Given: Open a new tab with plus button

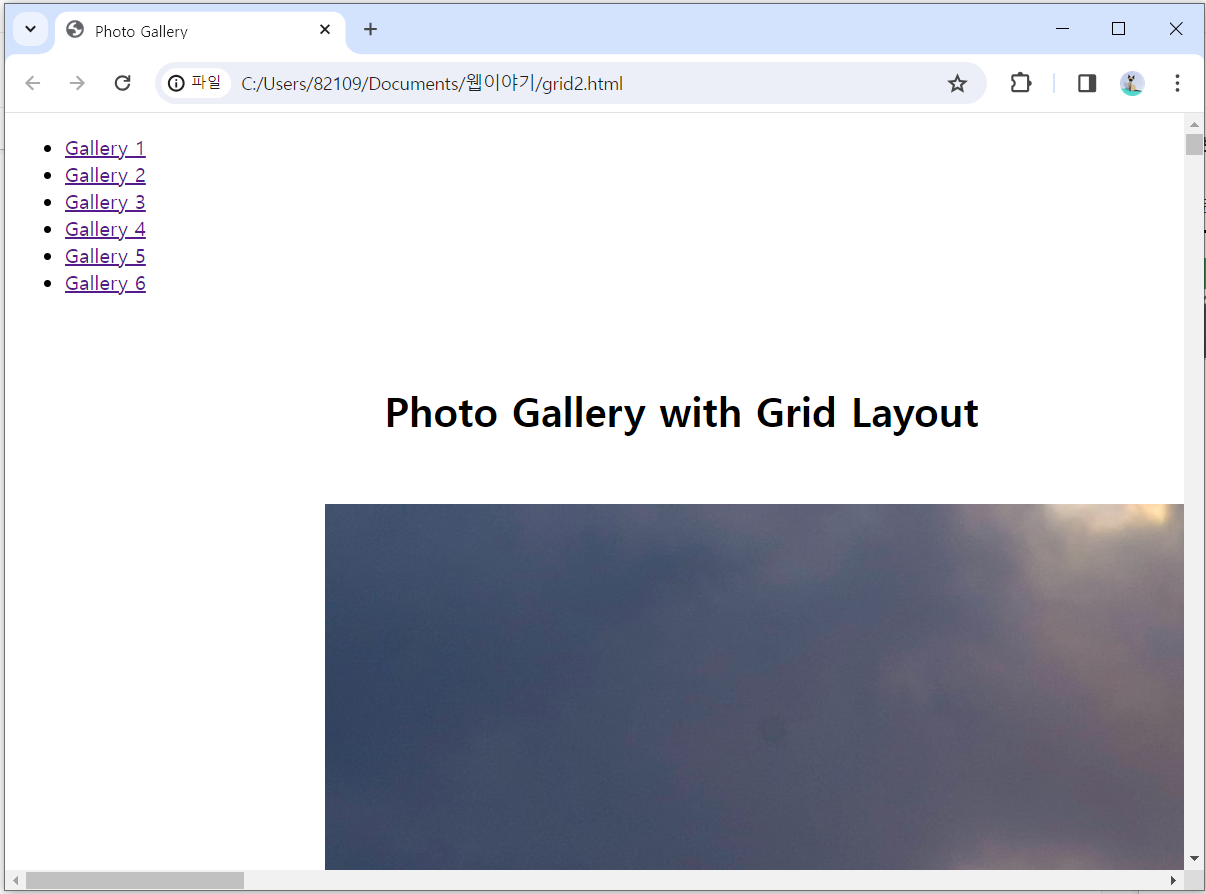Looking at the screenshot, I should coord(370,29).
